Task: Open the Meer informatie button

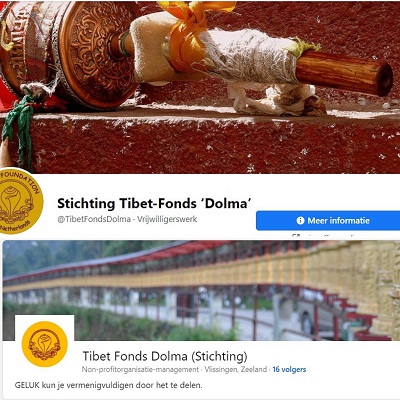Action: [328, 221]
